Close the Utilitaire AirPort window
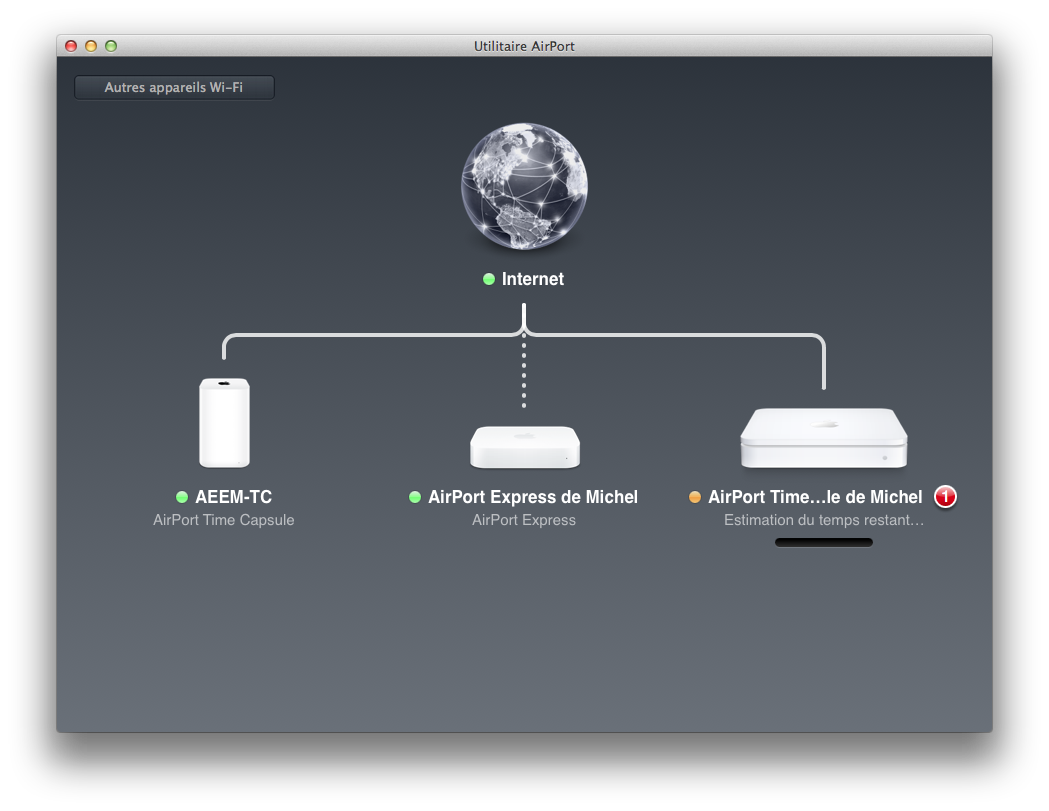The height and width of the screenshot is (811, 1049). (x=71, y=46)
